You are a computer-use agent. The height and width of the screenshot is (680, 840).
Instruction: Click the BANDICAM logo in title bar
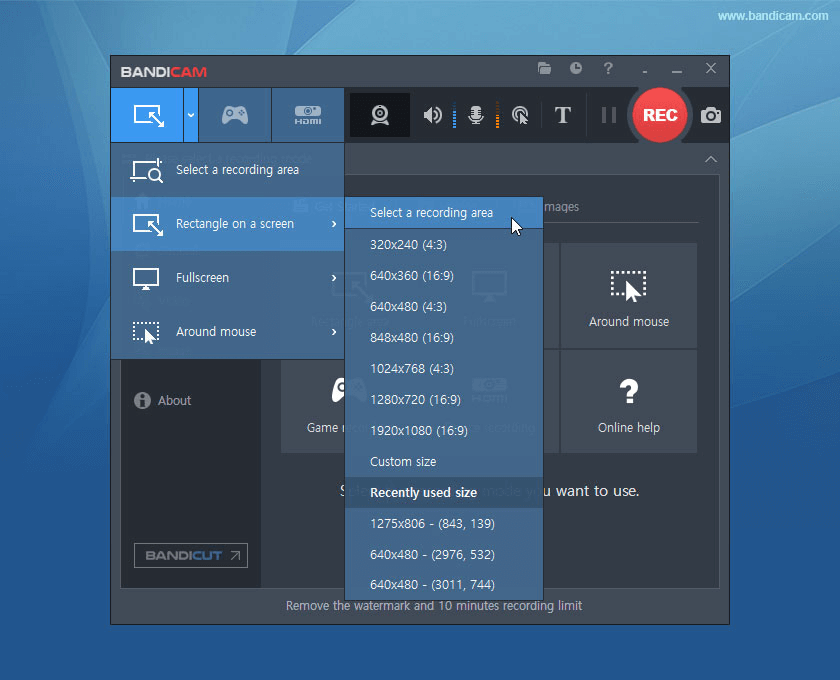pyautogui.click(x=163, y=72)
